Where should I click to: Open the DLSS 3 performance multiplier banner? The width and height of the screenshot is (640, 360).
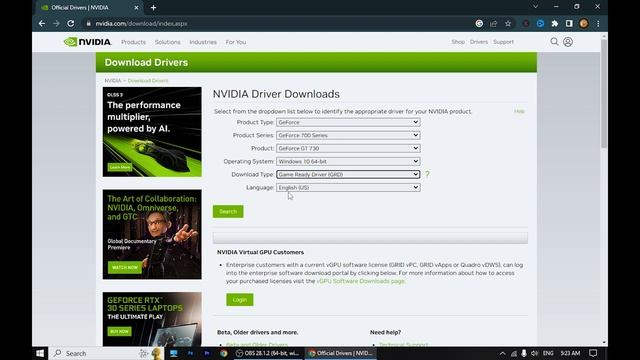(x=152, y=132)
